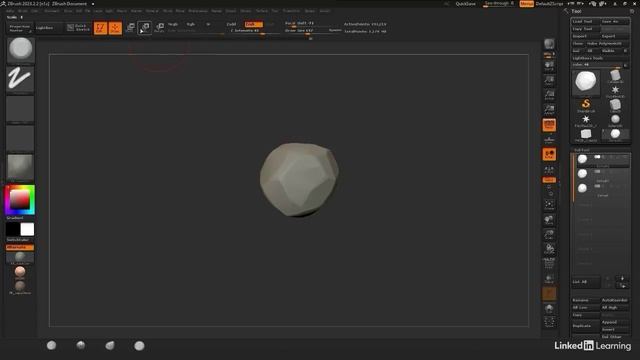Click the Frame mesh icon
The width and height of the screenshot is (640, 360).
coord(549,205)
